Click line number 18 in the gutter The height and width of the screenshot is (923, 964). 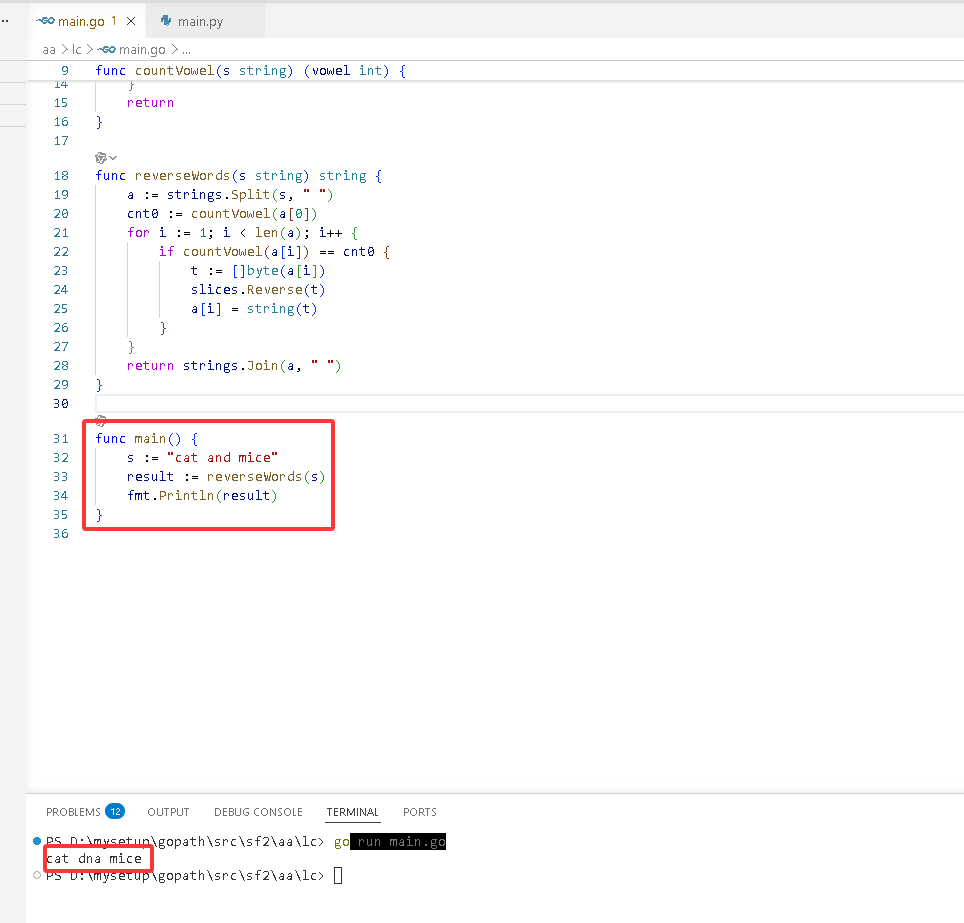coord(61,175)
